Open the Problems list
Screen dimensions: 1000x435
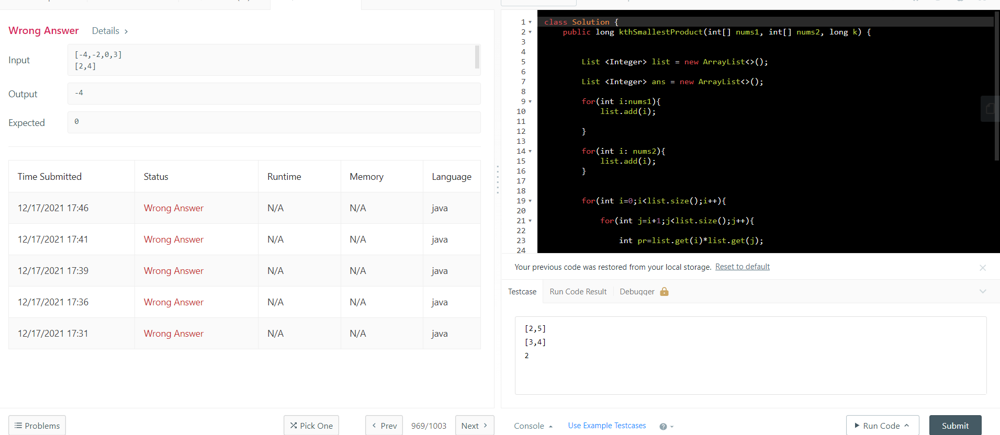coord(37,426)
